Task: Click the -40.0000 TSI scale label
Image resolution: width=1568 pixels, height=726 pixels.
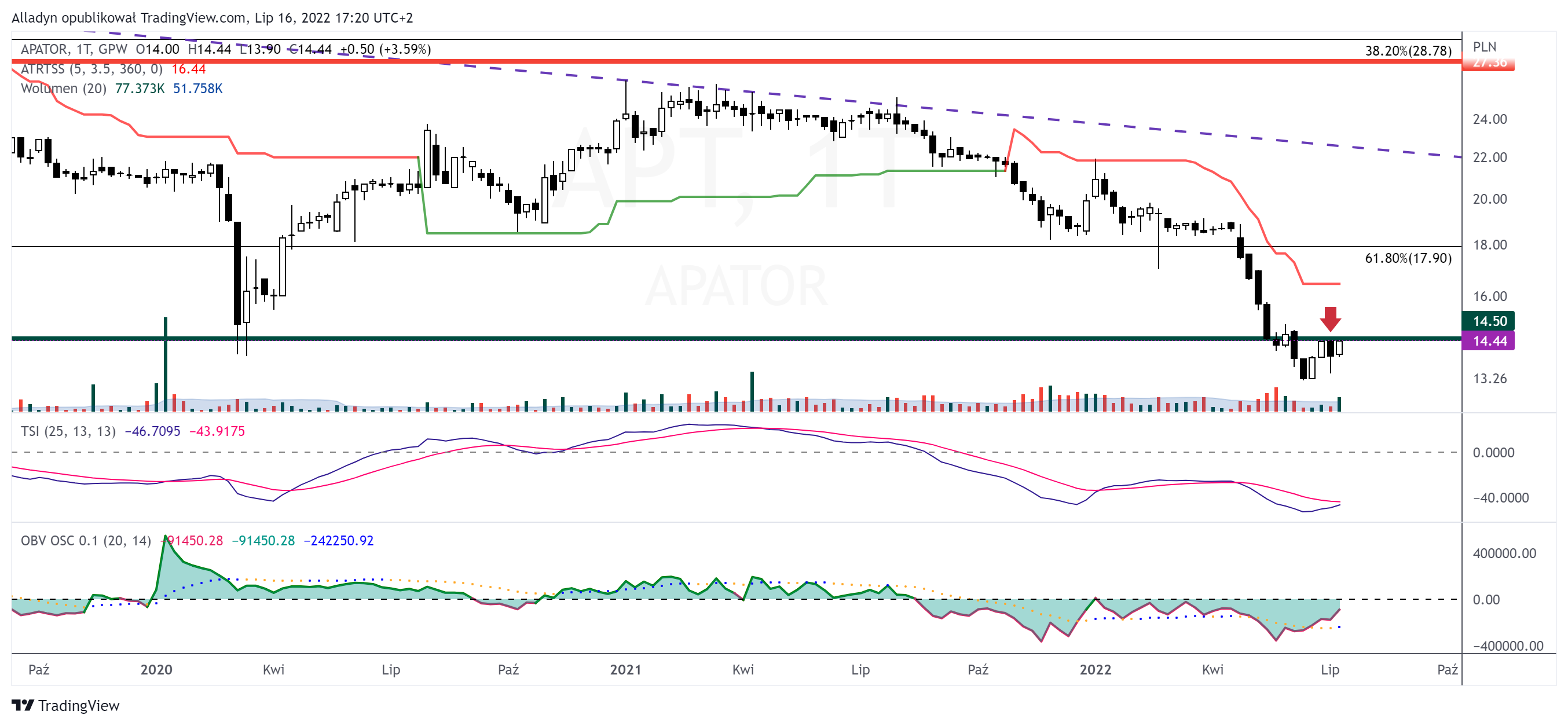Action: (x=1500, y=498)
